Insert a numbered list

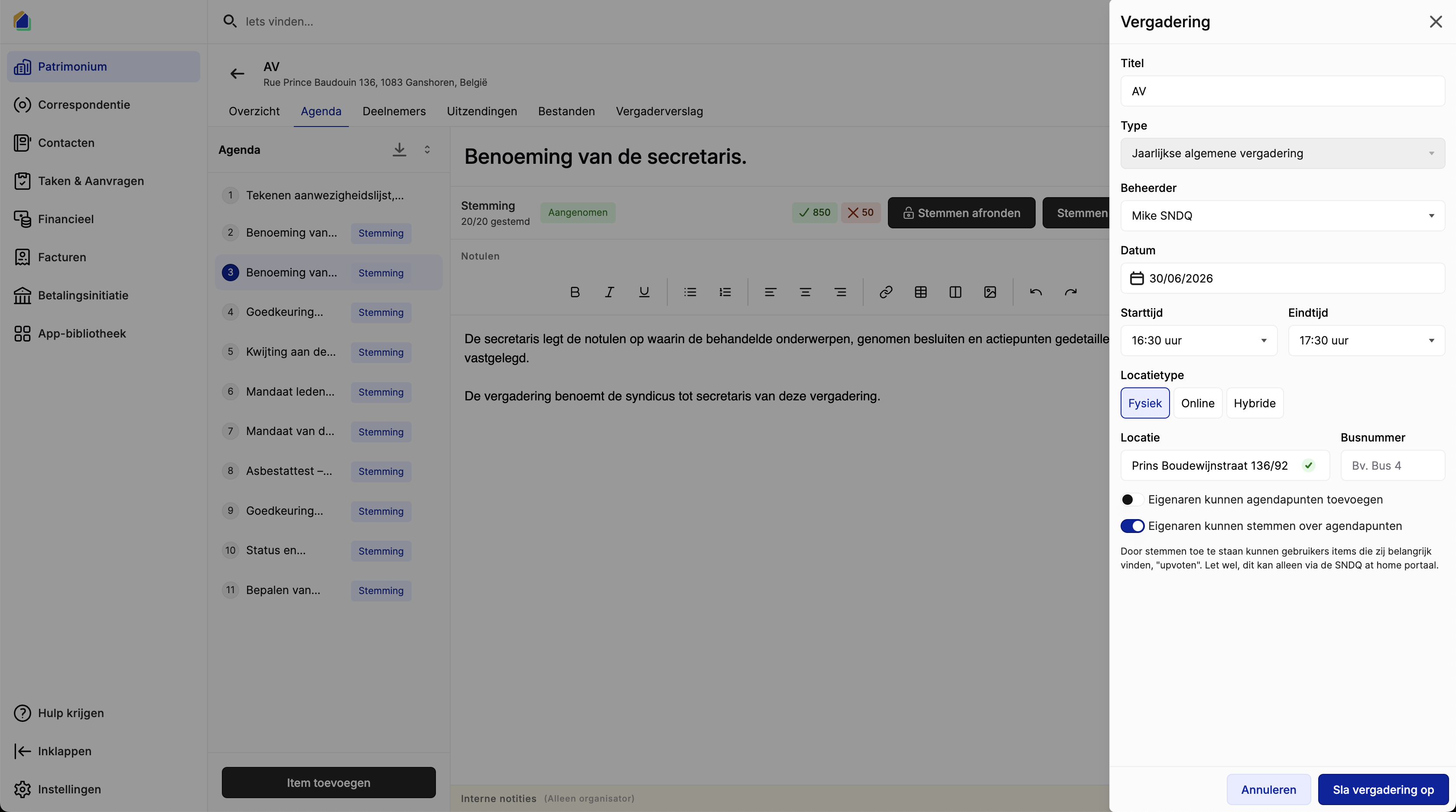point(725,292)
